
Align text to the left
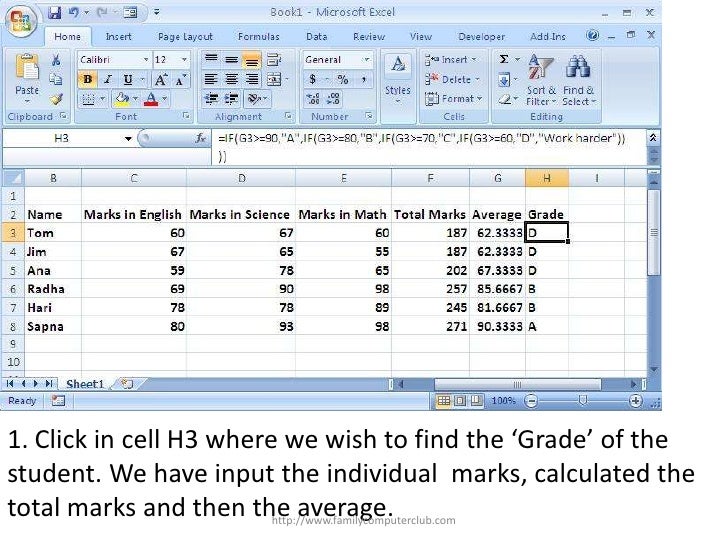click(211, 79)
